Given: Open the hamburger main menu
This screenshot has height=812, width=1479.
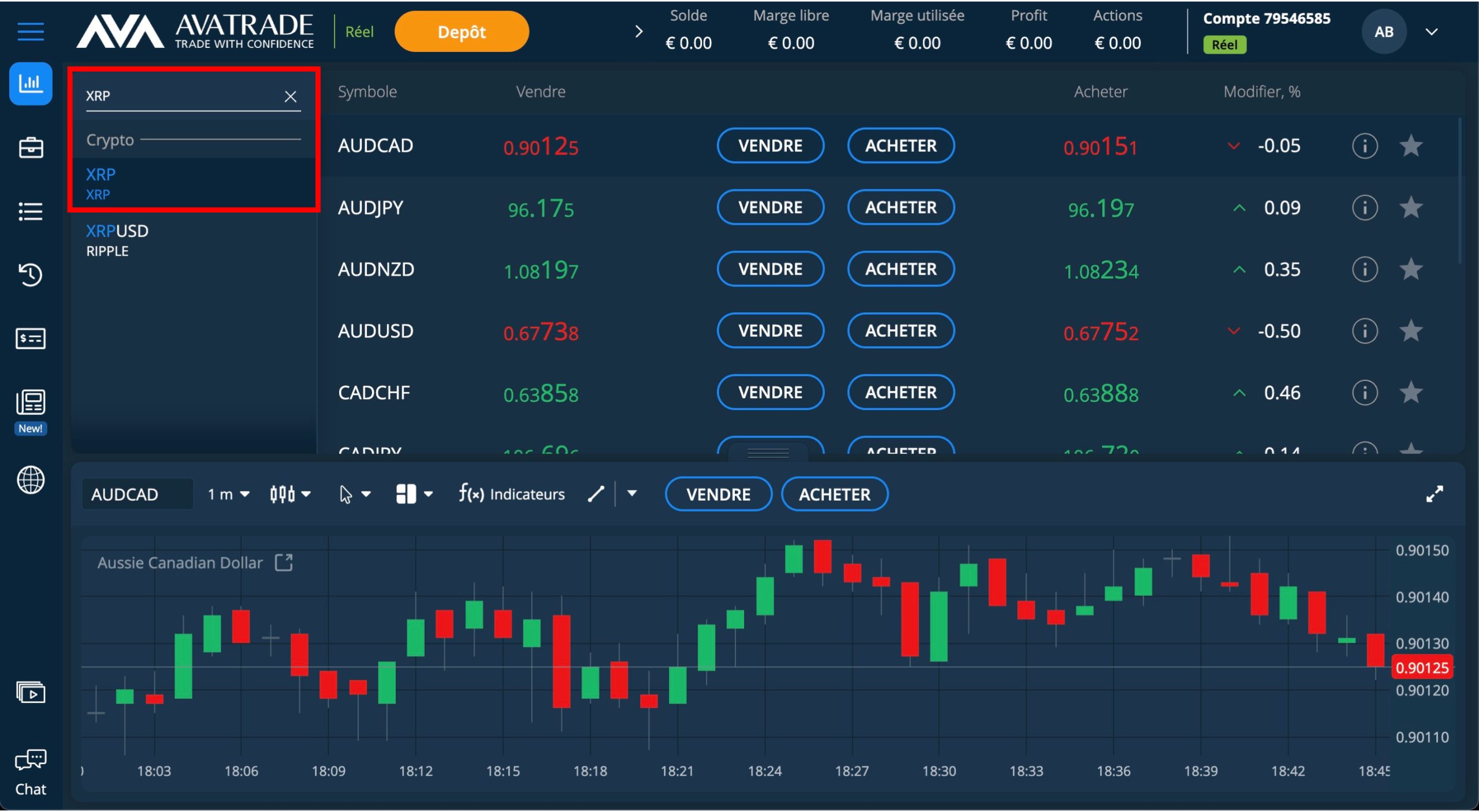Looking at the screenshot, I should tap(31, 32).
